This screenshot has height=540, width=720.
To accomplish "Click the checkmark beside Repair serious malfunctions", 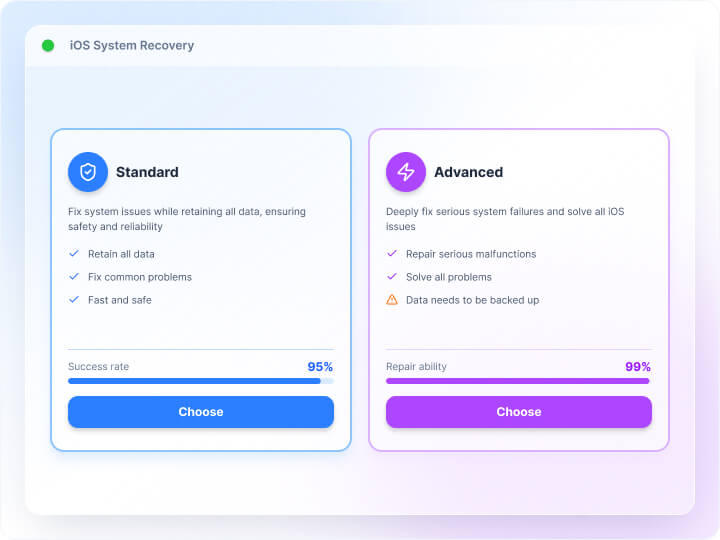I will [392, 253].
